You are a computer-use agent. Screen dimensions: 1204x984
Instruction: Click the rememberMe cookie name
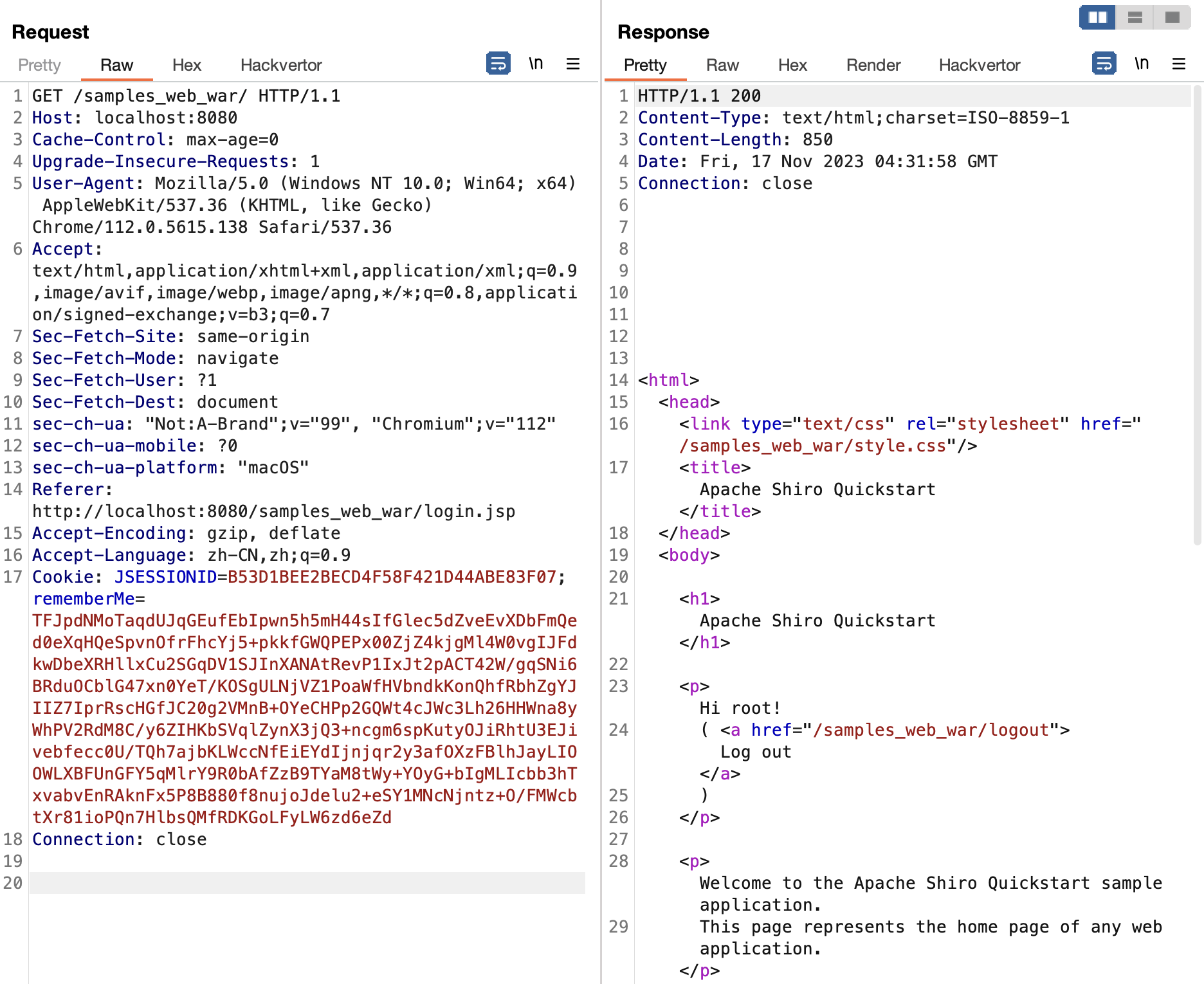(84, 599)
